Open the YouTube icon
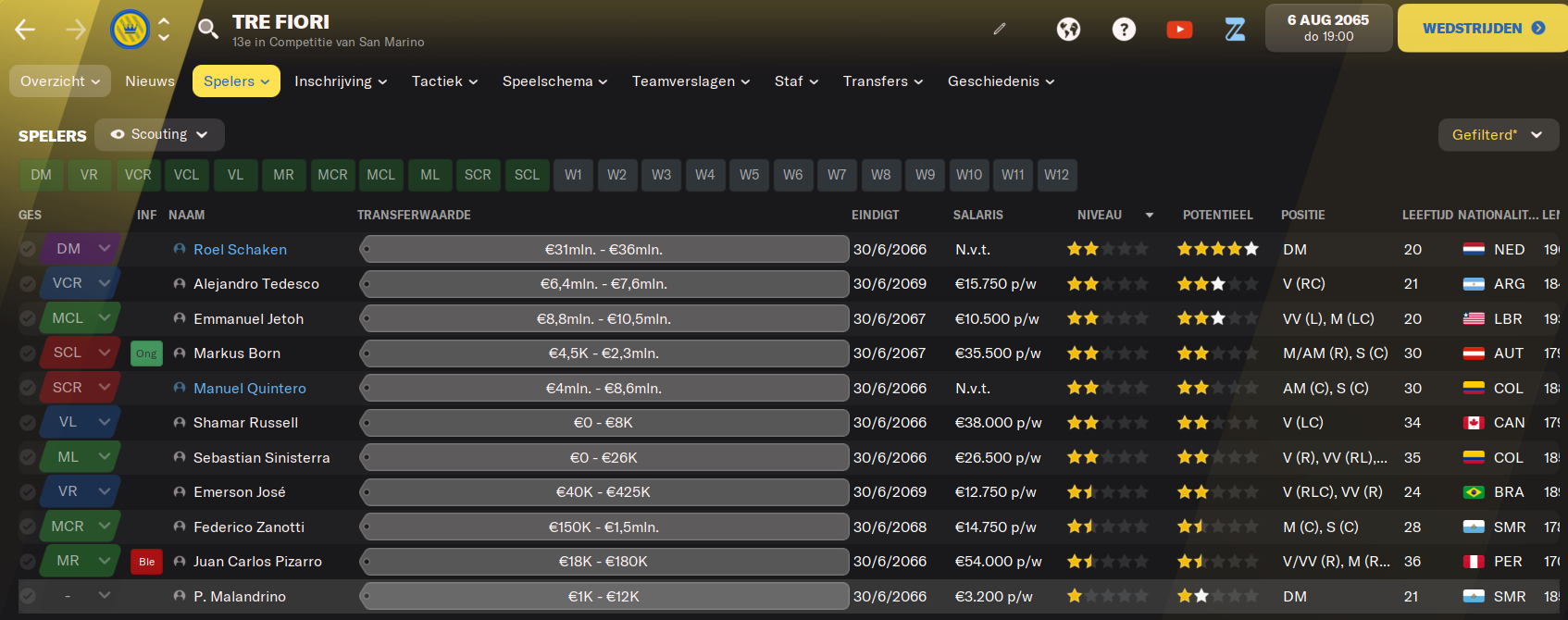The image size is (1568, 620). tap(1179, 30)
